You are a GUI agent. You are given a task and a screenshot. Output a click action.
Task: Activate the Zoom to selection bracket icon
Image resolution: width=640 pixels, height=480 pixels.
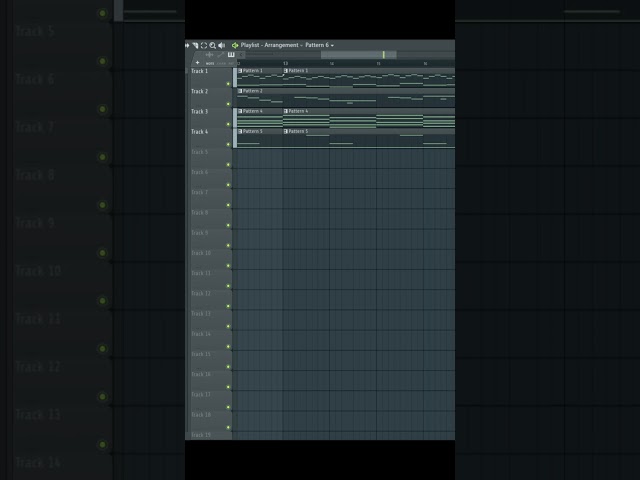pyautogui.click(x=204, y=45)
